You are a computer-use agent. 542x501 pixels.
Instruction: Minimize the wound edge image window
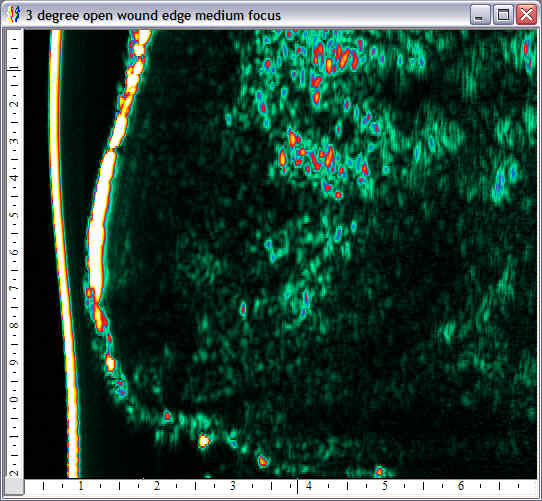(x=480, y=15)
